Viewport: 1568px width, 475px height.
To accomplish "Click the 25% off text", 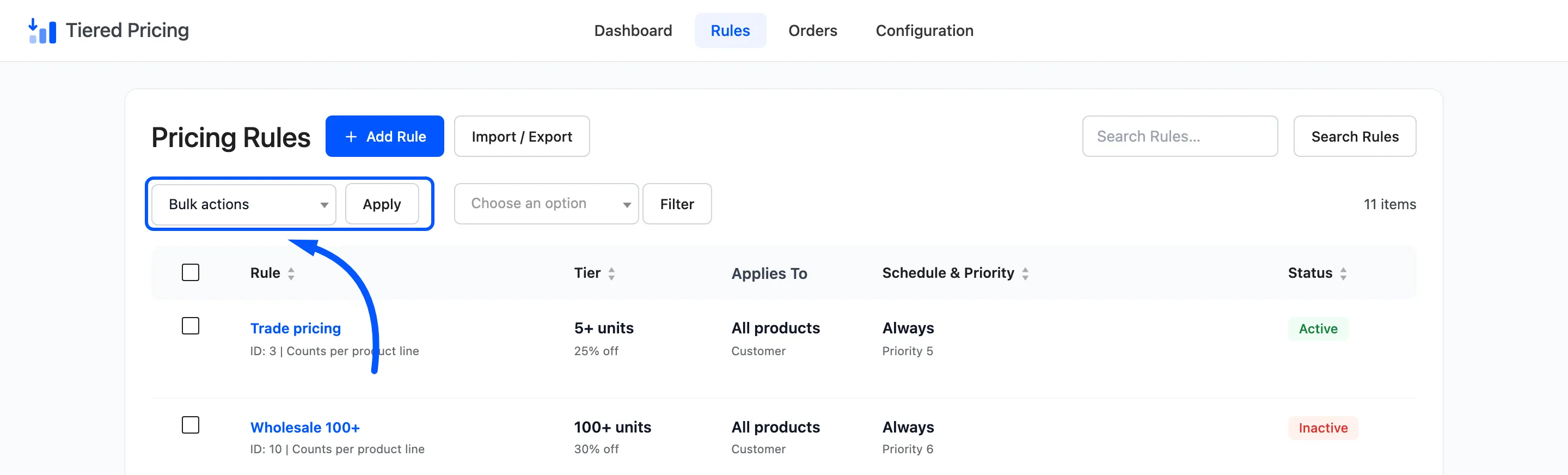I will 596,351.
